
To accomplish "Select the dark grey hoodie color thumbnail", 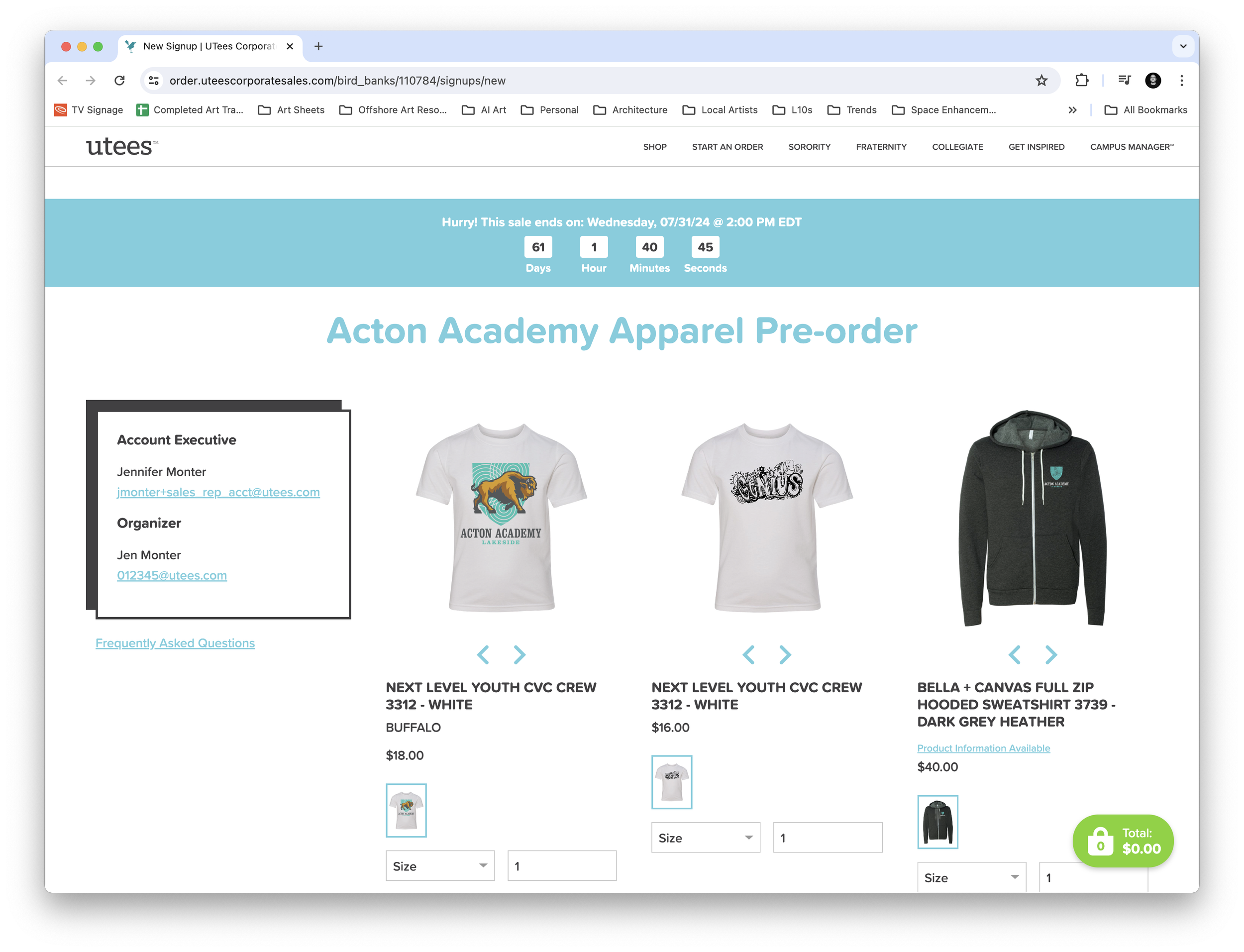I will coord(937,822).
